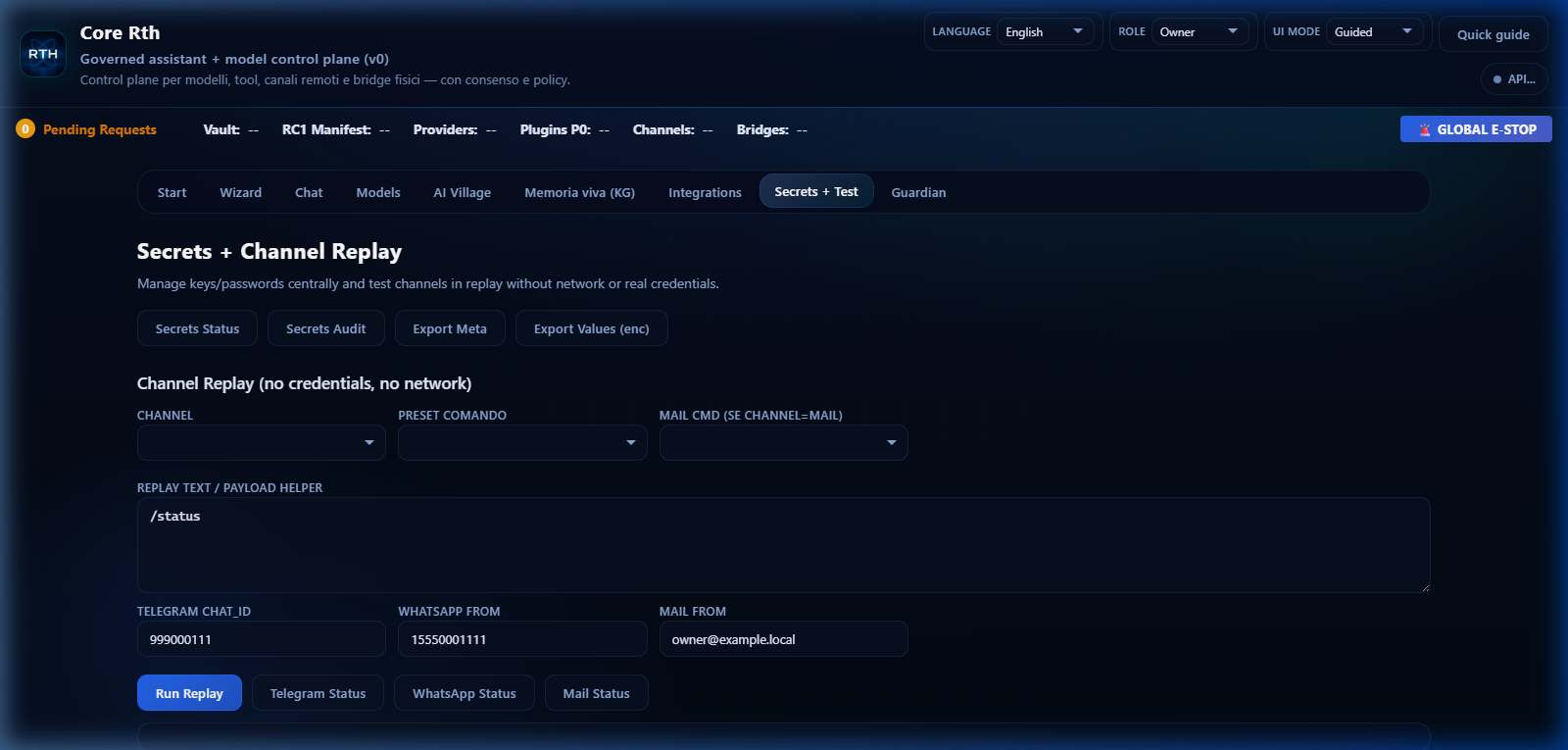Open the Pending Requests link
Screen dimensions: 1568x750
[100, 129]
